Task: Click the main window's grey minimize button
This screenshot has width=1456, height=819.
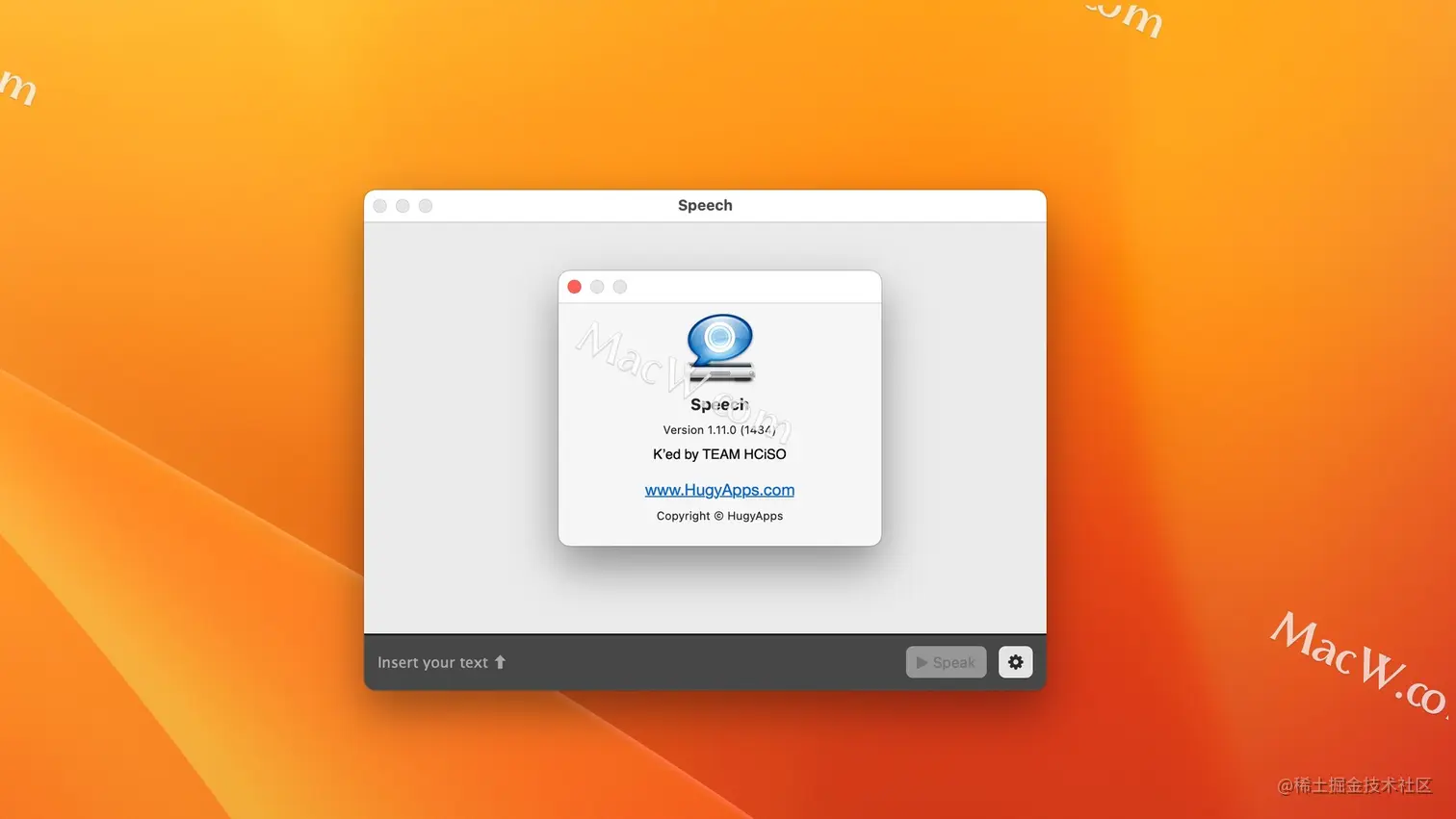Action: point(403,206)
